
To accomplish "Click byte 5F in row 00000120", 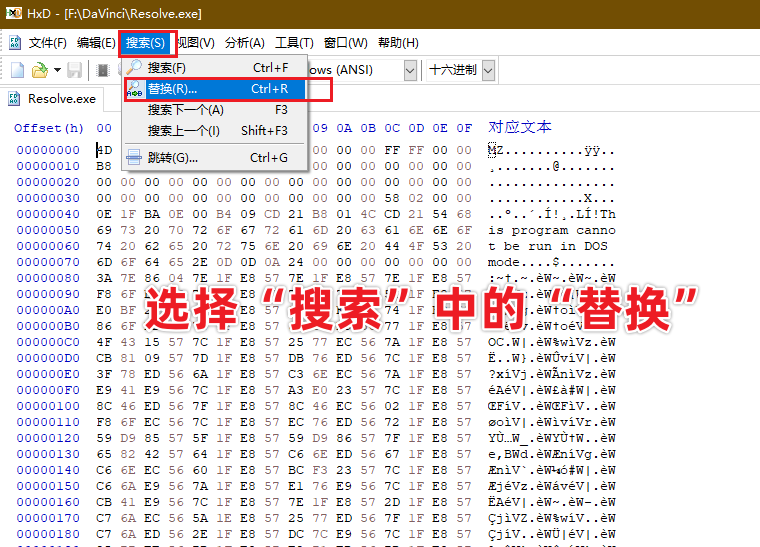I will pyautogui.click(x=200, y=438).
